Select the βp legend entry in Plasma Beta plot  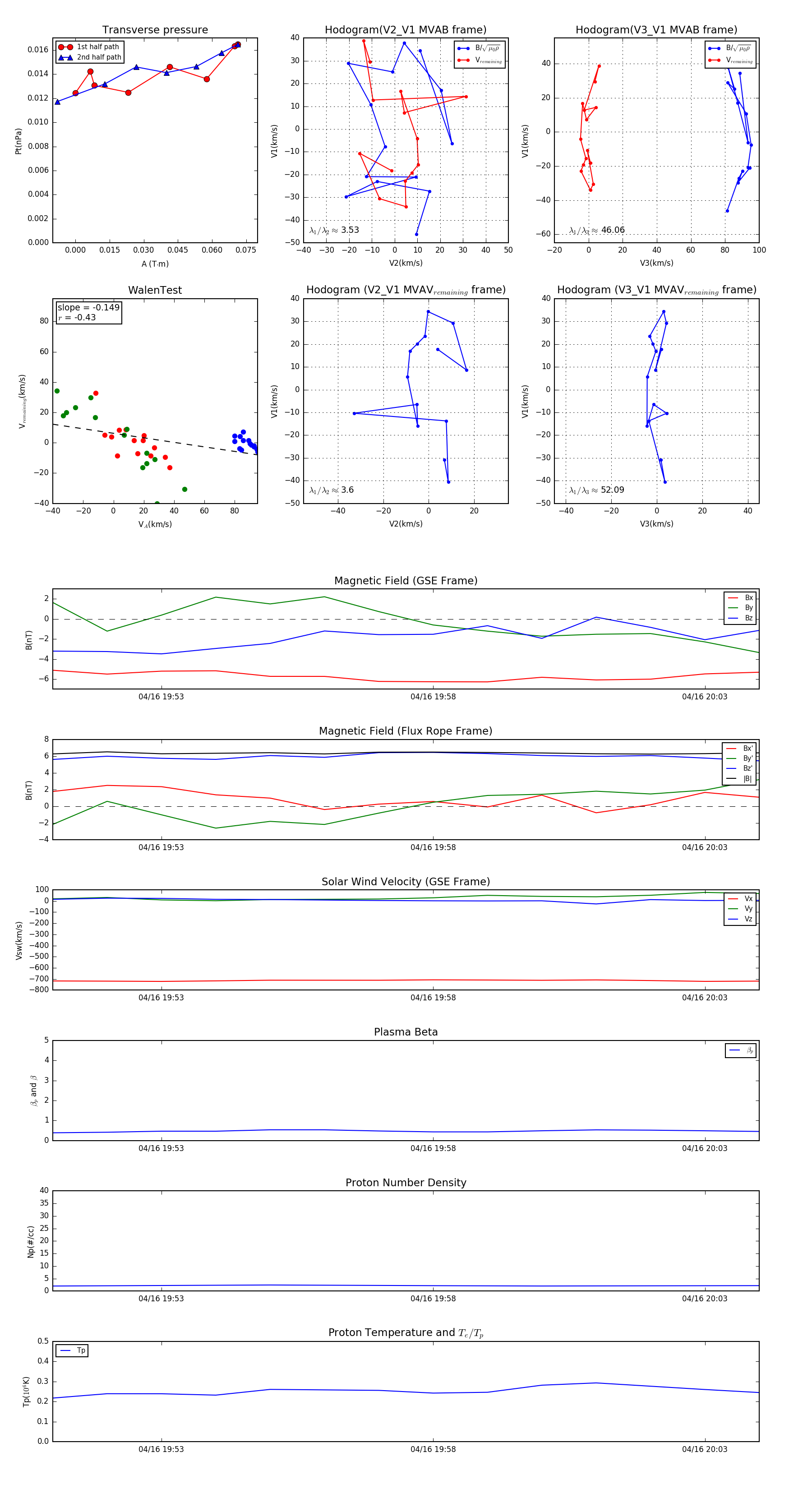click(x=741, y=1050)
